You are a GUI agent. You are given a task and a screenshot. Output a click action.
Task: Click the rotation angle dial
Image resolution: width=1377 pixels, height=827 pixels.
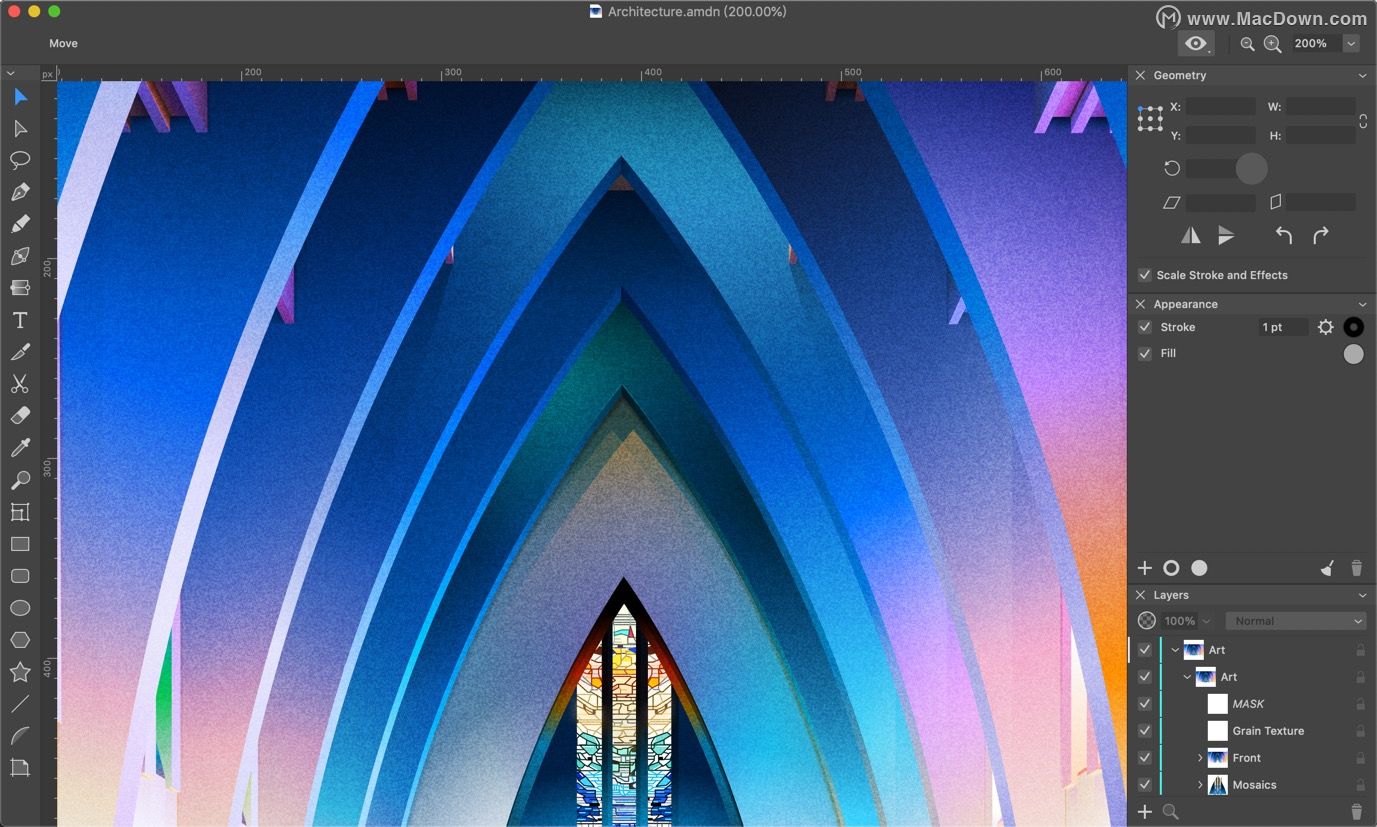point(1251,168)
